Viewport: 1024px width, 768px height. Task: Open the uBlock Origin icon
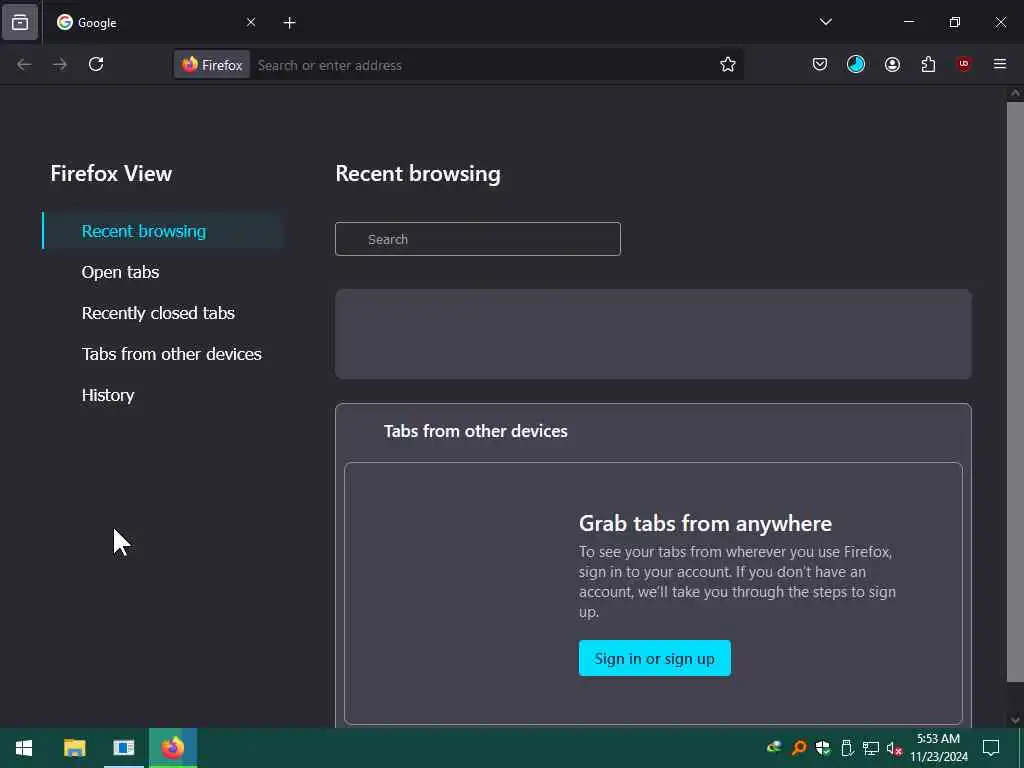[964, 64]
